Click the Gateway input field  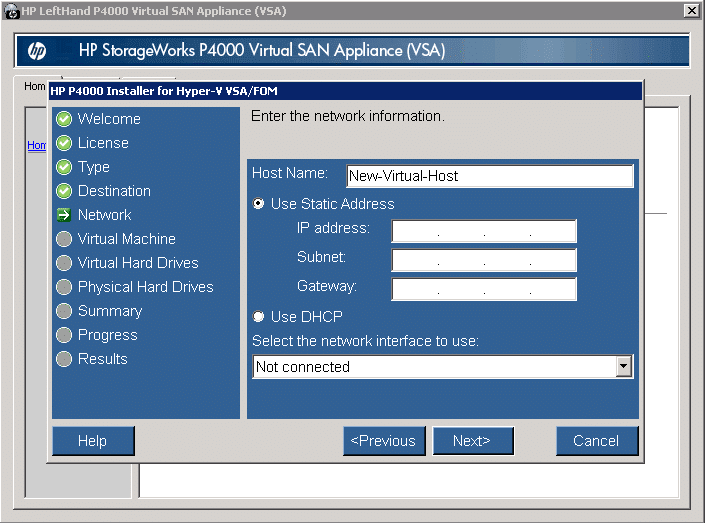click(x=484, y=289)
